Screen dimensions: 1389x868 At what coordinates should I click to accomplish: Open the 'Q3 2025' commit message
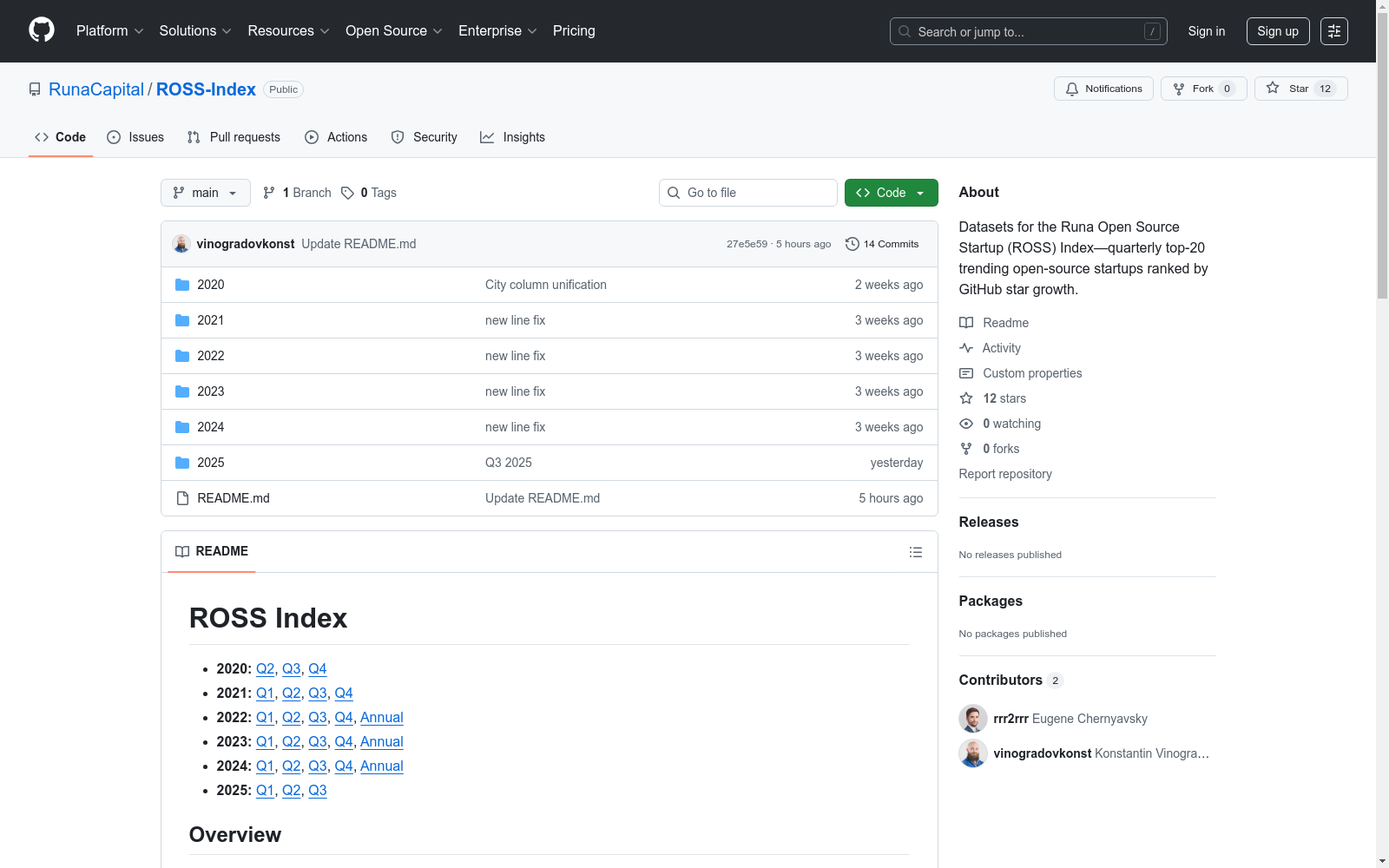coord(509,463)
